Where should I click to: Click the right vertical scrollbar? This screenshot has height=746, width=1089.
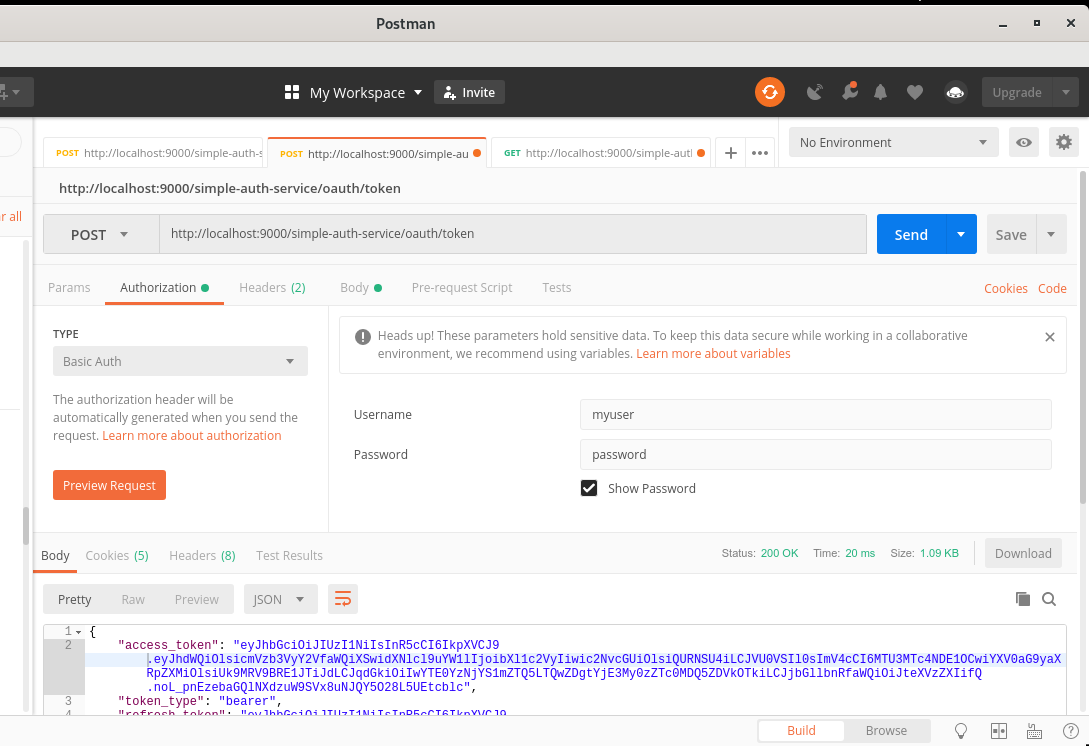[1083, 337]
